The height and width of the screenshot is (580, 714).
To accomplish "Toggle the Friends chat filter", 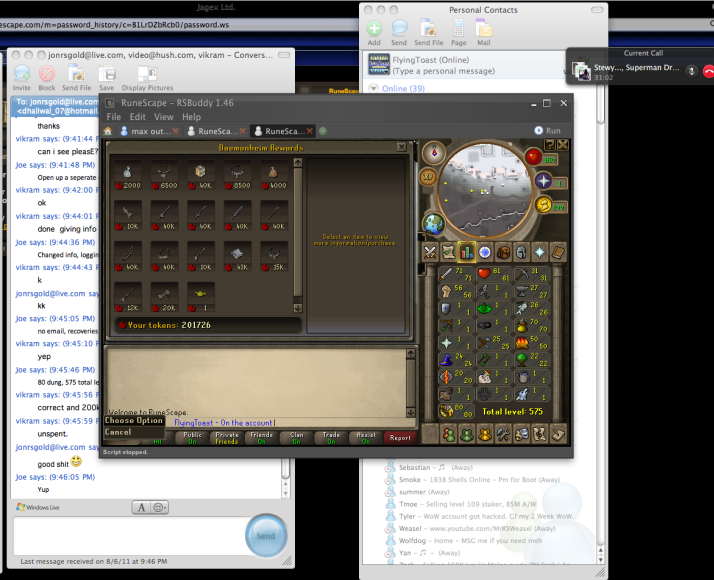I will (x=261, y=438).
